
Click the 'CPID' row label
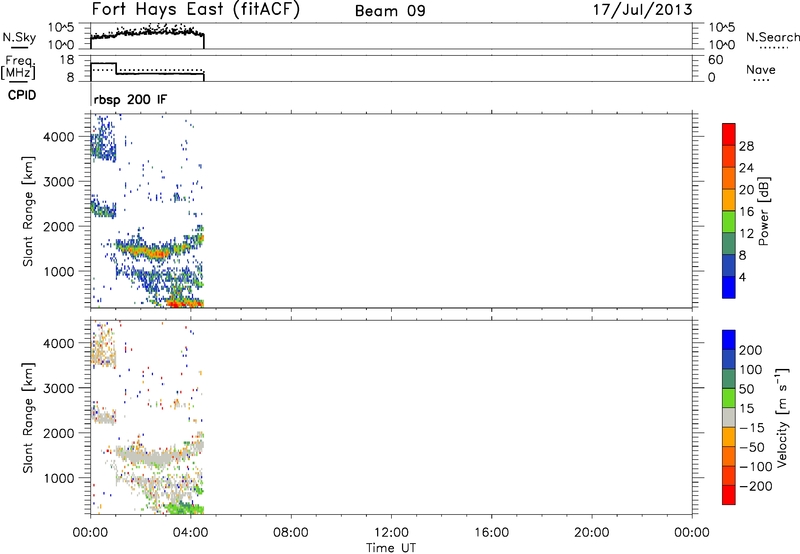tap(22, 95)
